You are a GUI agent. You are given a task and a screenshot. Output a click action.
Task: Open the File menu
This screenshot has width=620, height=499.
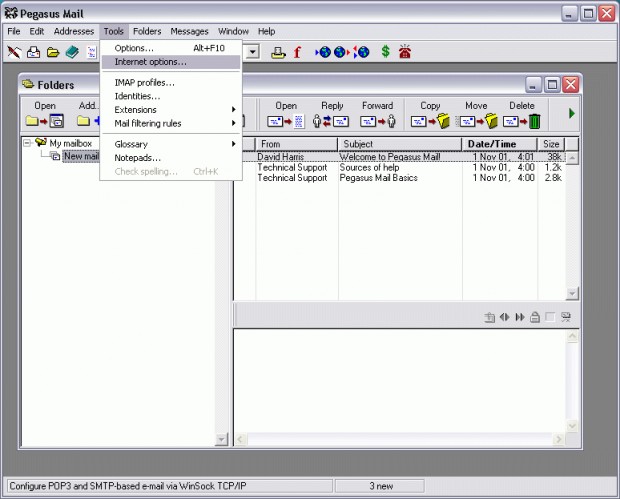coord(14,31)
